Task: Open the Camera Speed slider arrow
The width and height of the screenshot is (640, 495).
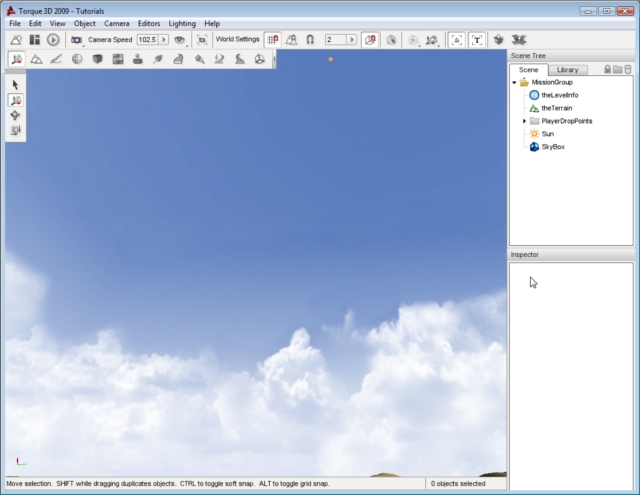Action: point(163,39)
